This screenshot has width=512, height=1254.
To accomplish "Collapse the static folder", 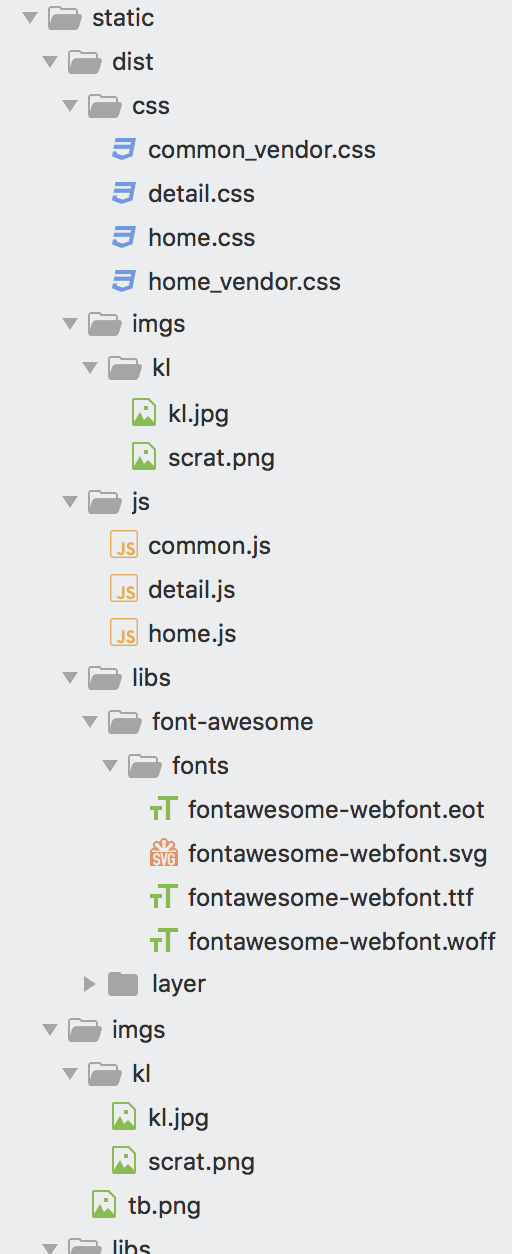I will [x=29, y=17].
